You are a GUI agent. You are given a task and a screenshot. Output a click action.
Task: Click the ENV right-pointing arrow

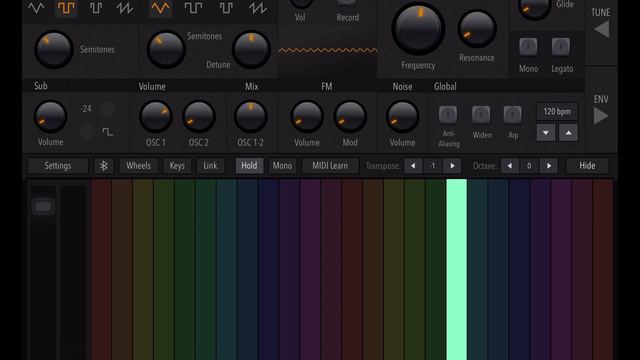coord(600,116)
